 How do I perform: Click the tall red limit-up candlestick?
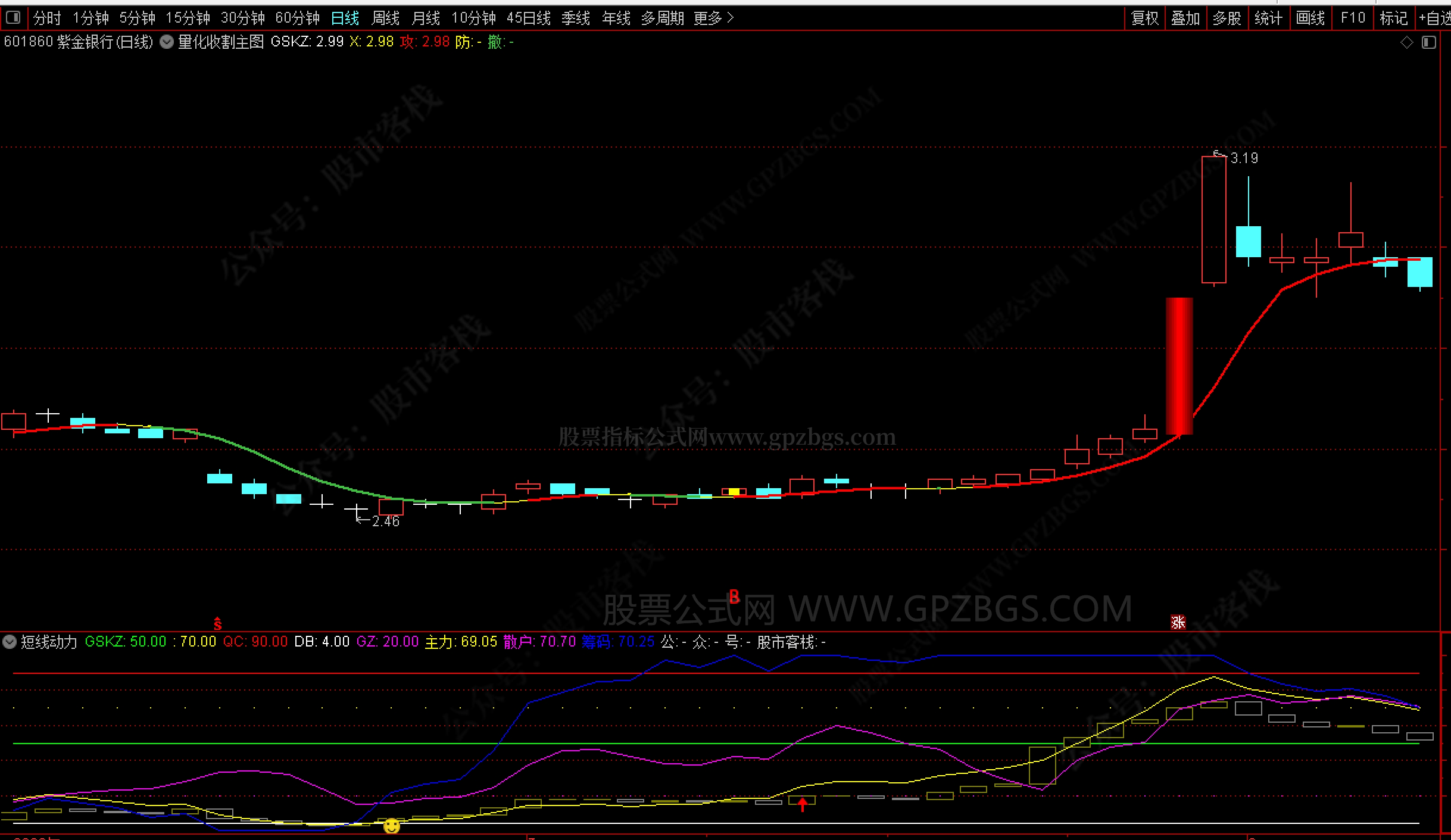click(x=1213, y=219)
